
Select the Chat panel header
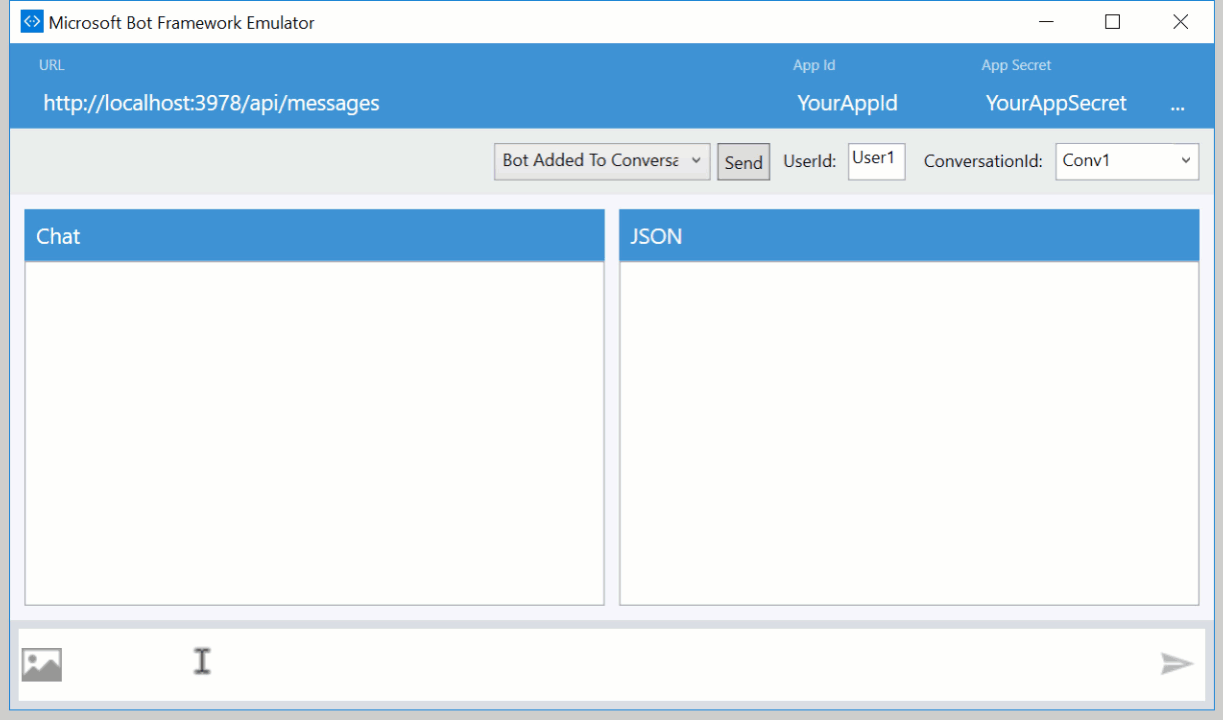(314, 236)
